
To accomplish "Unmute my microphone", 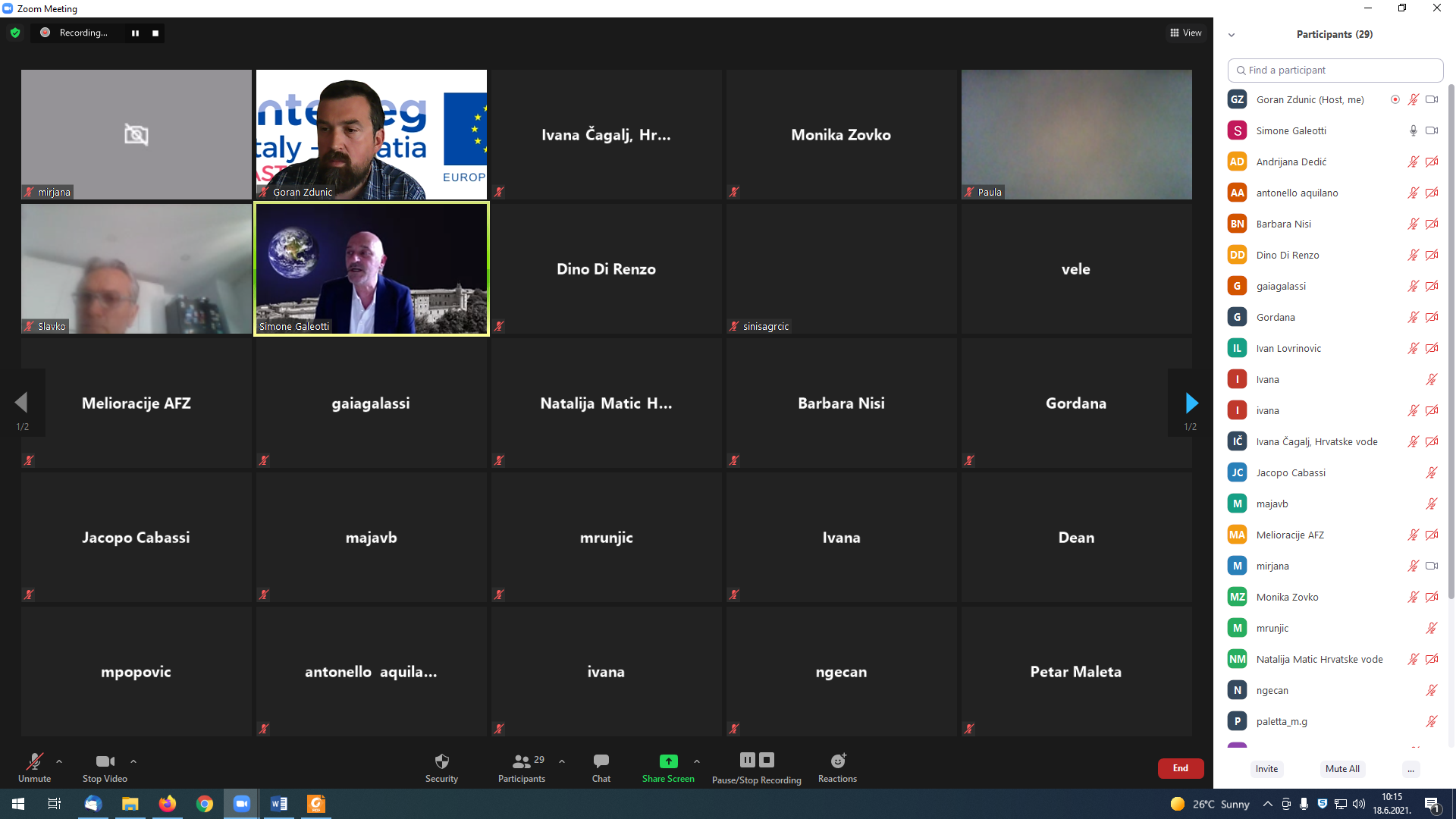I will pyautogui.click(x=34, y=761).
